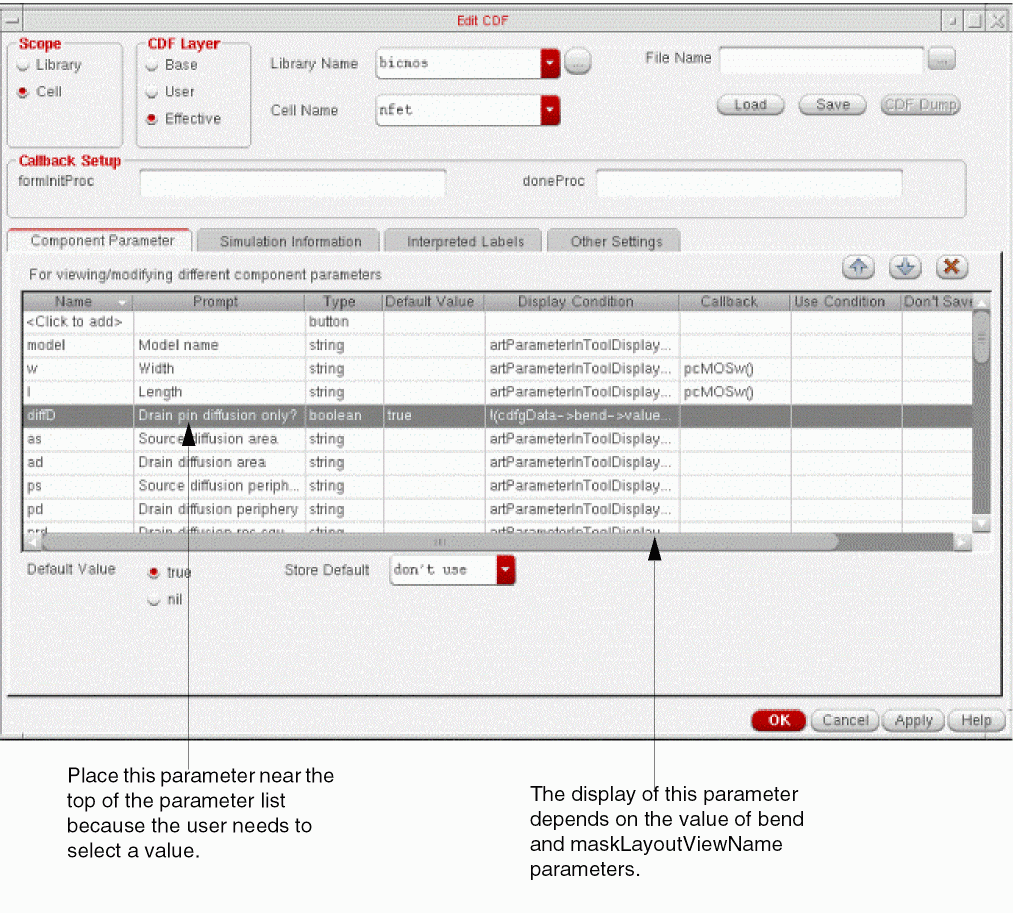Click the horizontal scrollbar of the parameter table

coord(440,541)
